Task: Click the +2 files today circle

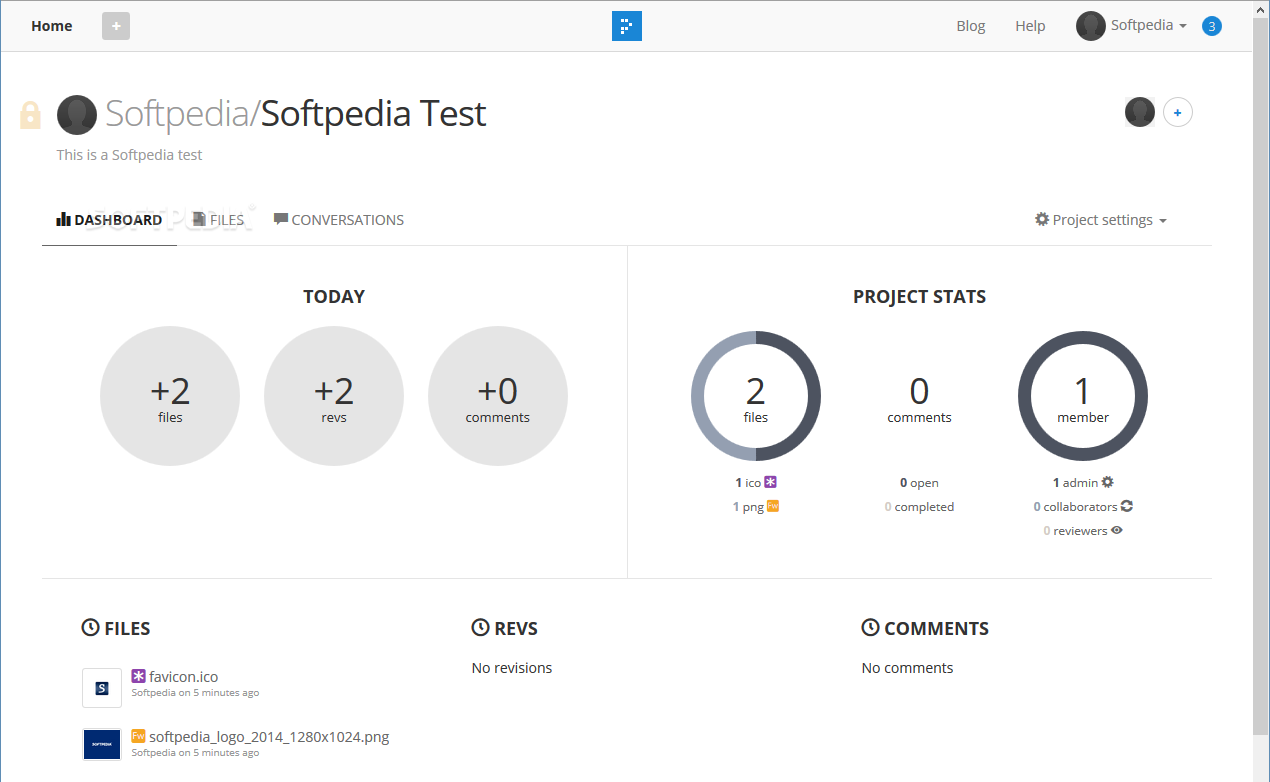Action: (x=170, y=396)
